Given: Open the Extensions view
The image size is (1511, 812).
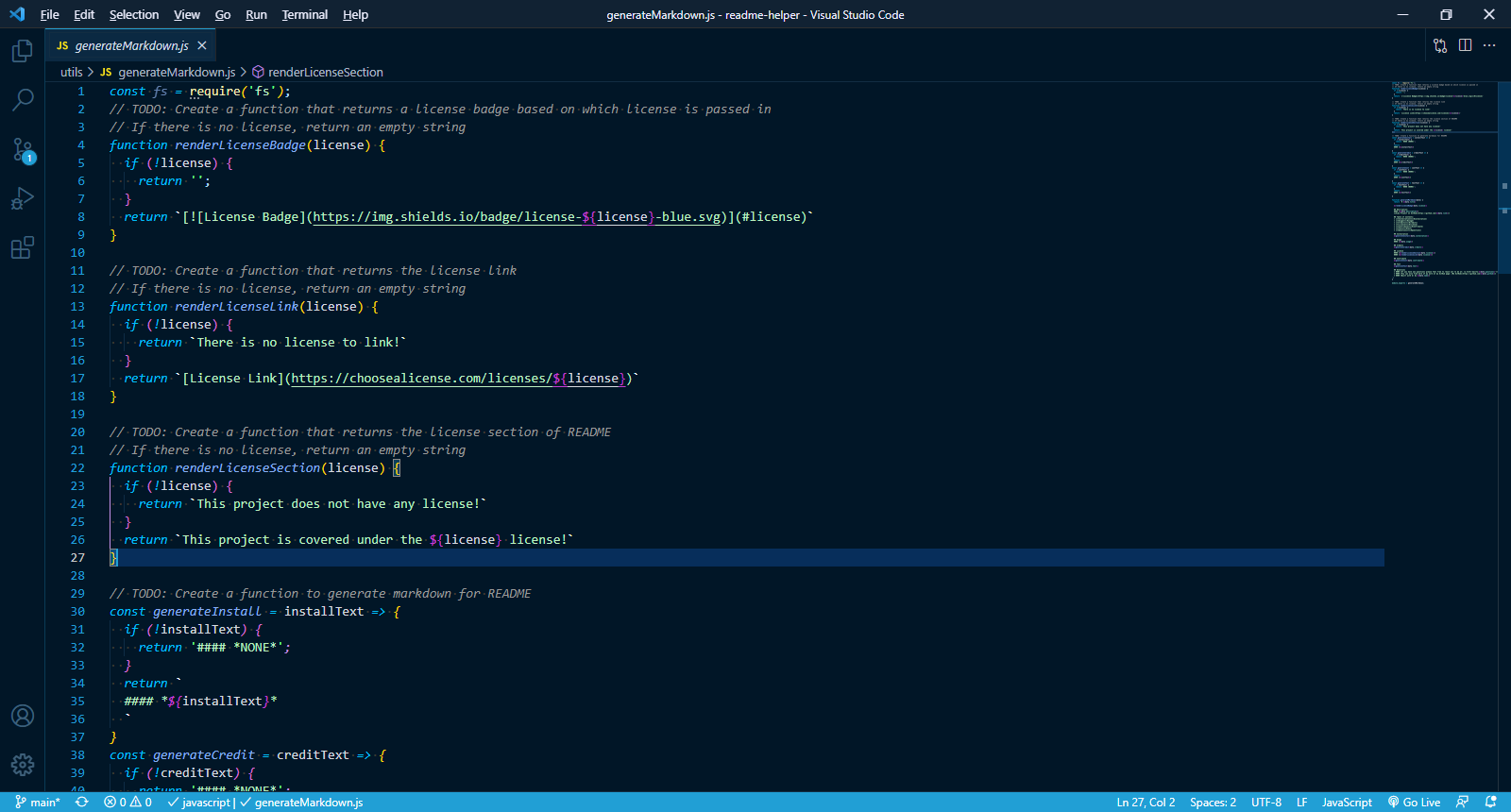Looking at the screenshot, I should click(x=23, y=247).
